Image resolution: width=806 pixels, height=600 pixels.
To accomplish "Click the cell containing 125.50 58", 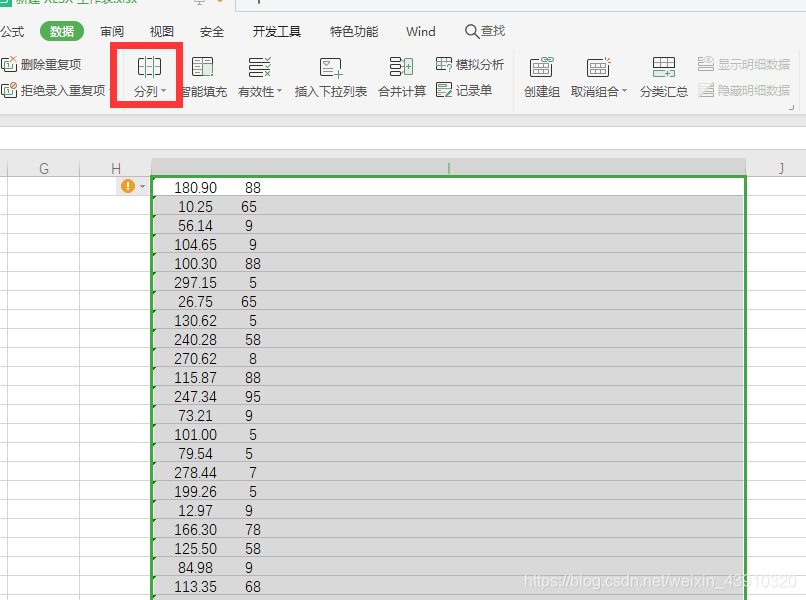I will coord(449,548).
